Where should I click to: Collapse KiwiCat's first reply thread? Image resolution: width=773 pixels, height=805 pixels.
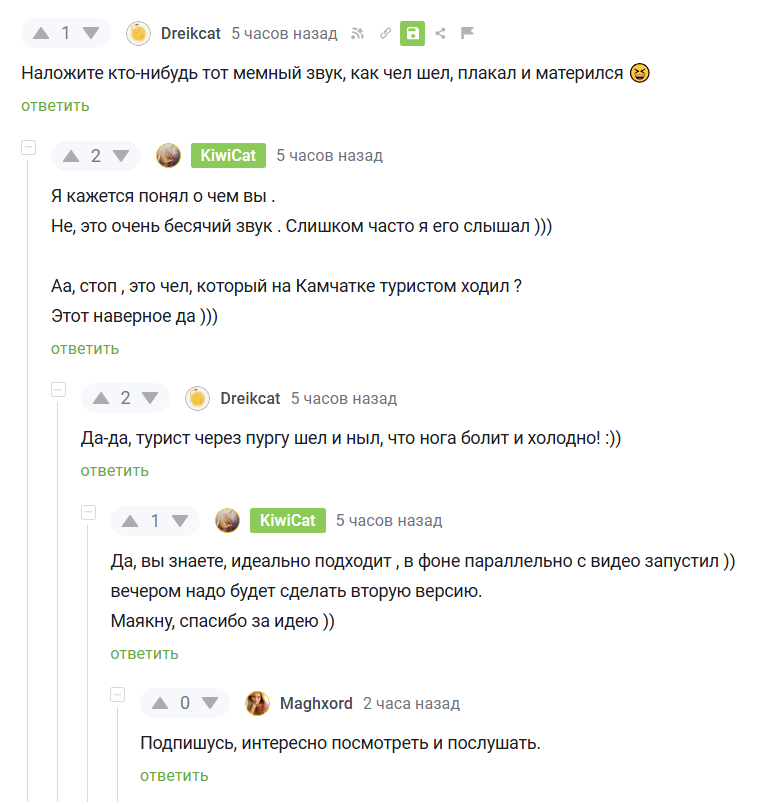pyautogui.click(x=28, y=147)
